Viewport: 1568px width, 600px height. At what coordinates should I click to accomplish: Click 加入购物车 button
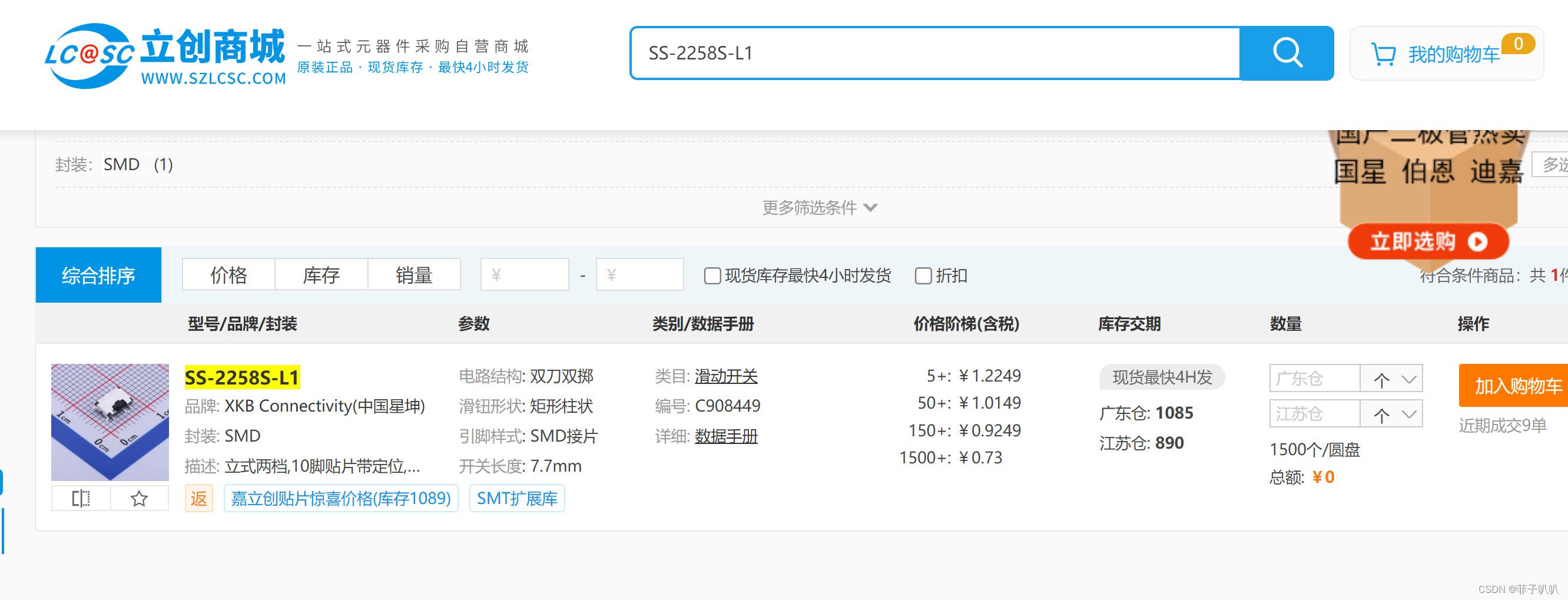click(x=1513, y=386)
